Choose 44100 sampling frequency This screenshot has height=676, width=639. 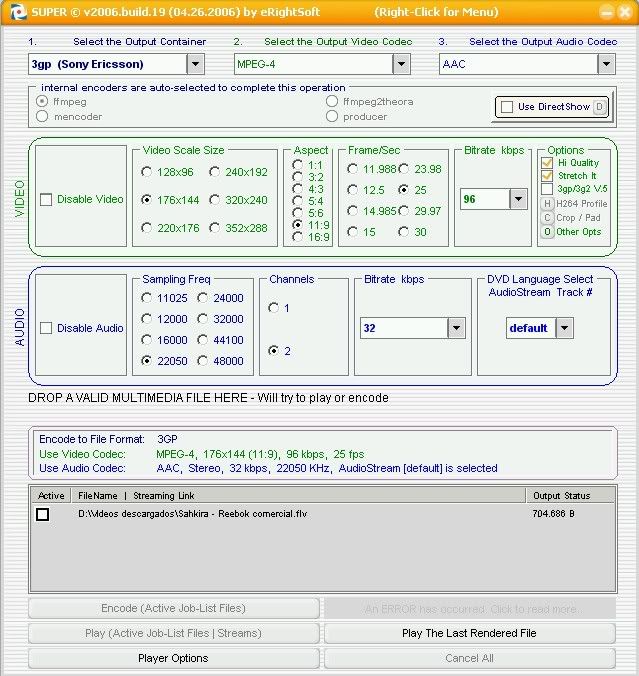[x=203, y=340]
